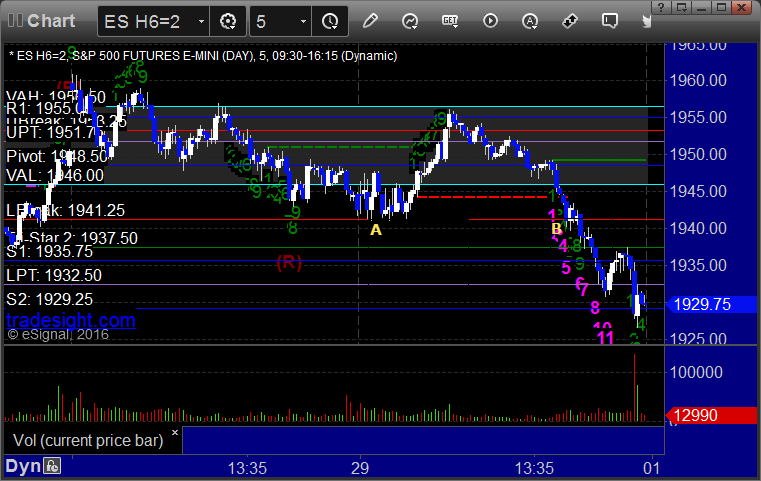Screen dimensions: 761x481
Task: Click the window options dropdown icon
Action: point(681,7)
